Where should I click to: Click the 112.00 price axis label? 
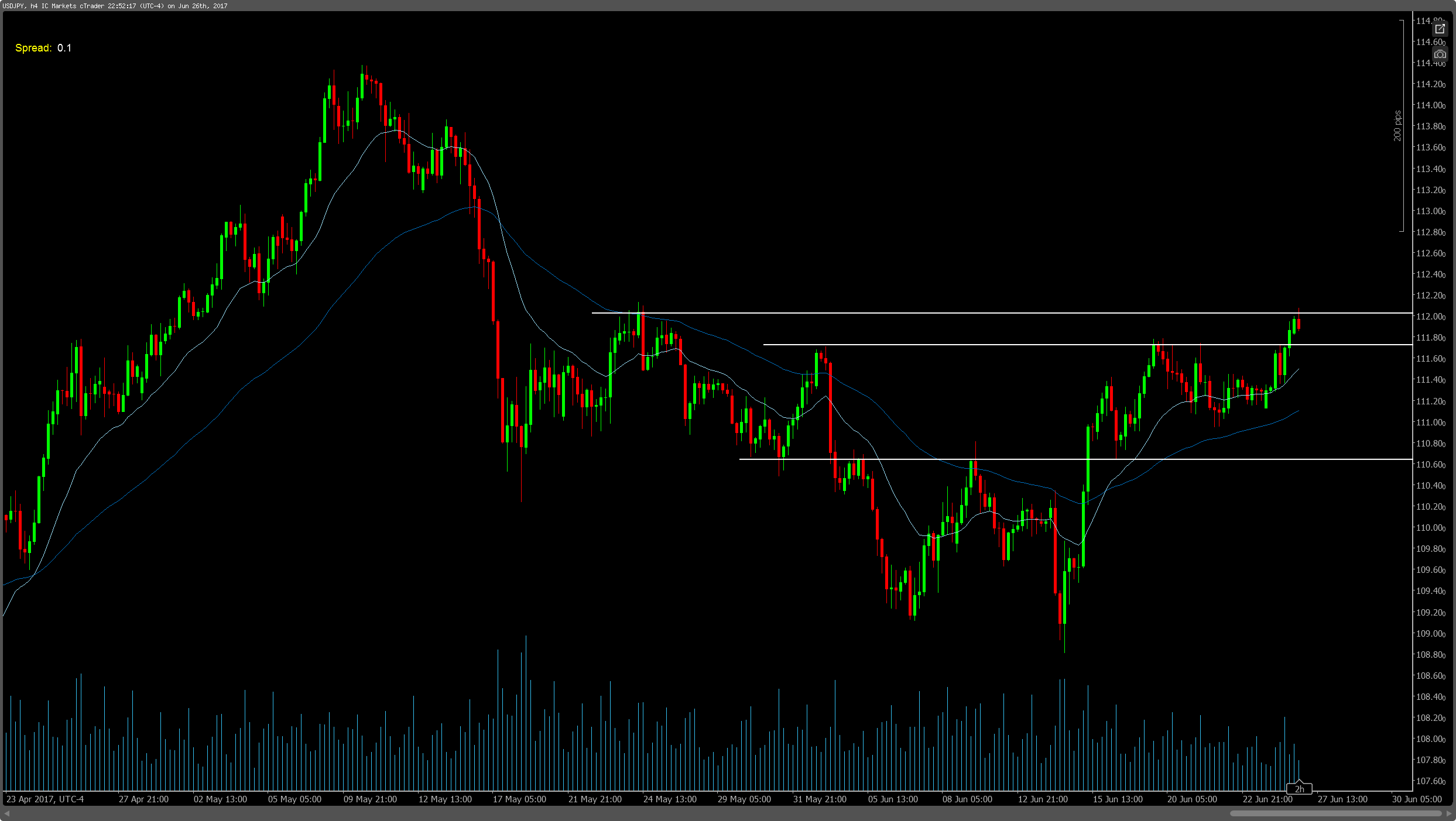tap(1430, 317)
